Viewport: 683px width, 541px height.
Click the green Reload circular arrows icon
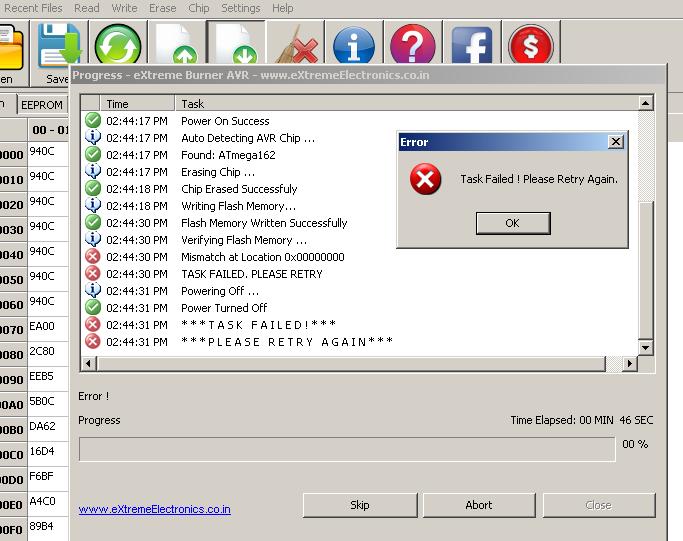[118, 45]
